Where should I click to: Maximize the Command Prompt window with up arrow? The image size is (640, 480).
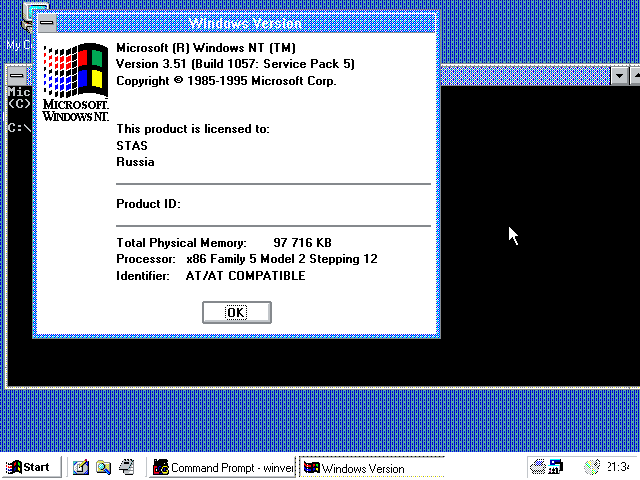click(635, 75)
